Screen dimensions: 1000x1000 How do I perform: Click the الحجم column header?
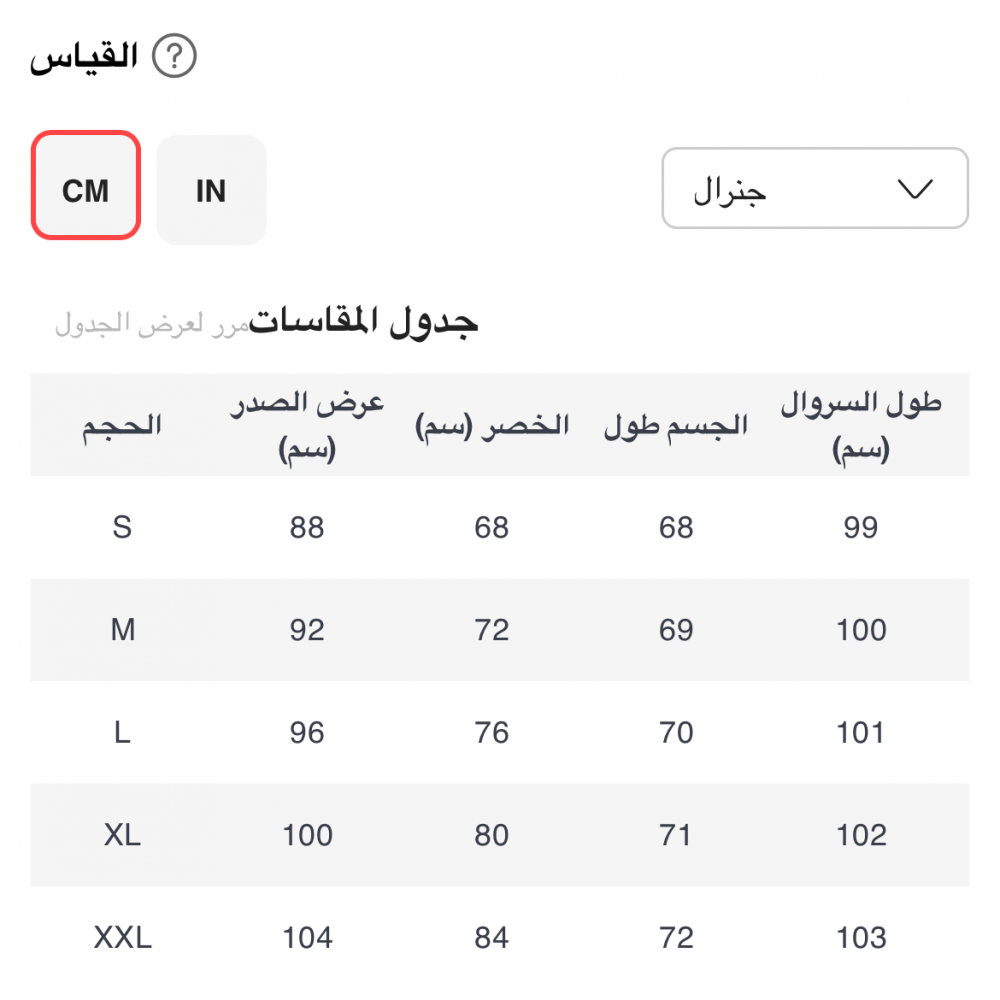coord(122,426)
